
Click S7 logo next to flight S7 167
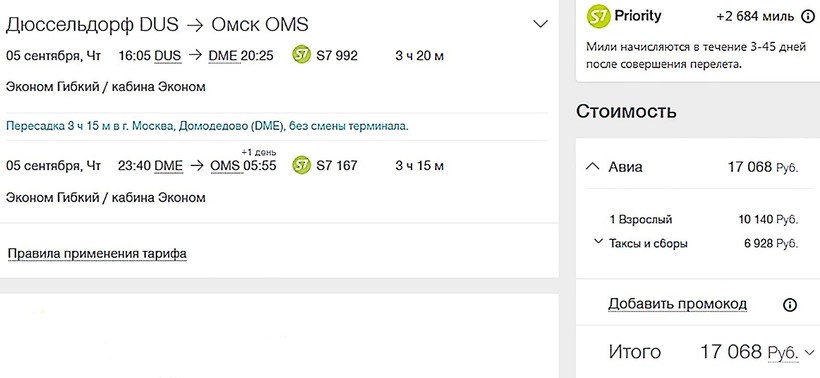[302, 166]
